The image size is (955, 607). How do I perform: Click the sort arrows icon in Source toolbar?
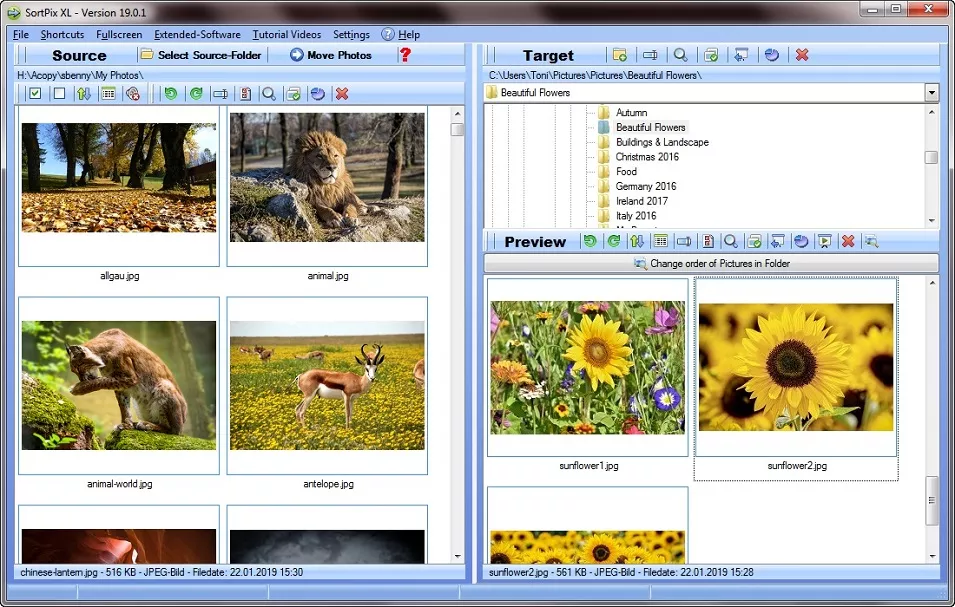coord(83,93)
